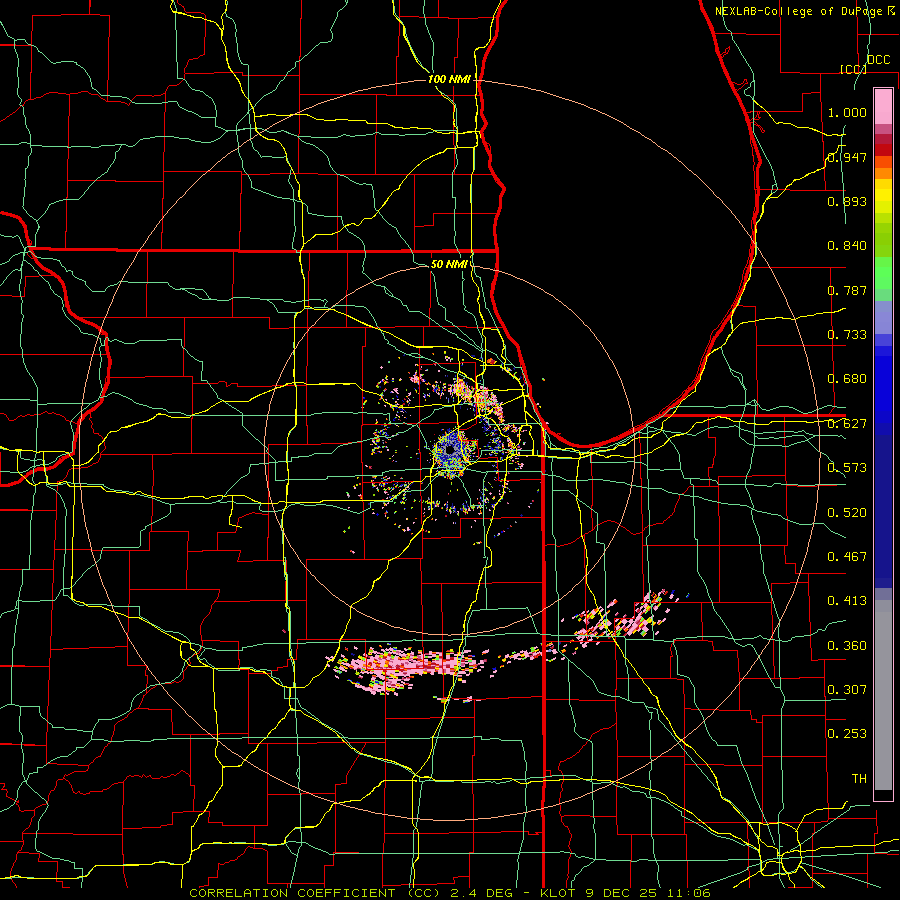Select the 0.467 scale value
This screenshot has width=900, height=900.
(847, 557)
